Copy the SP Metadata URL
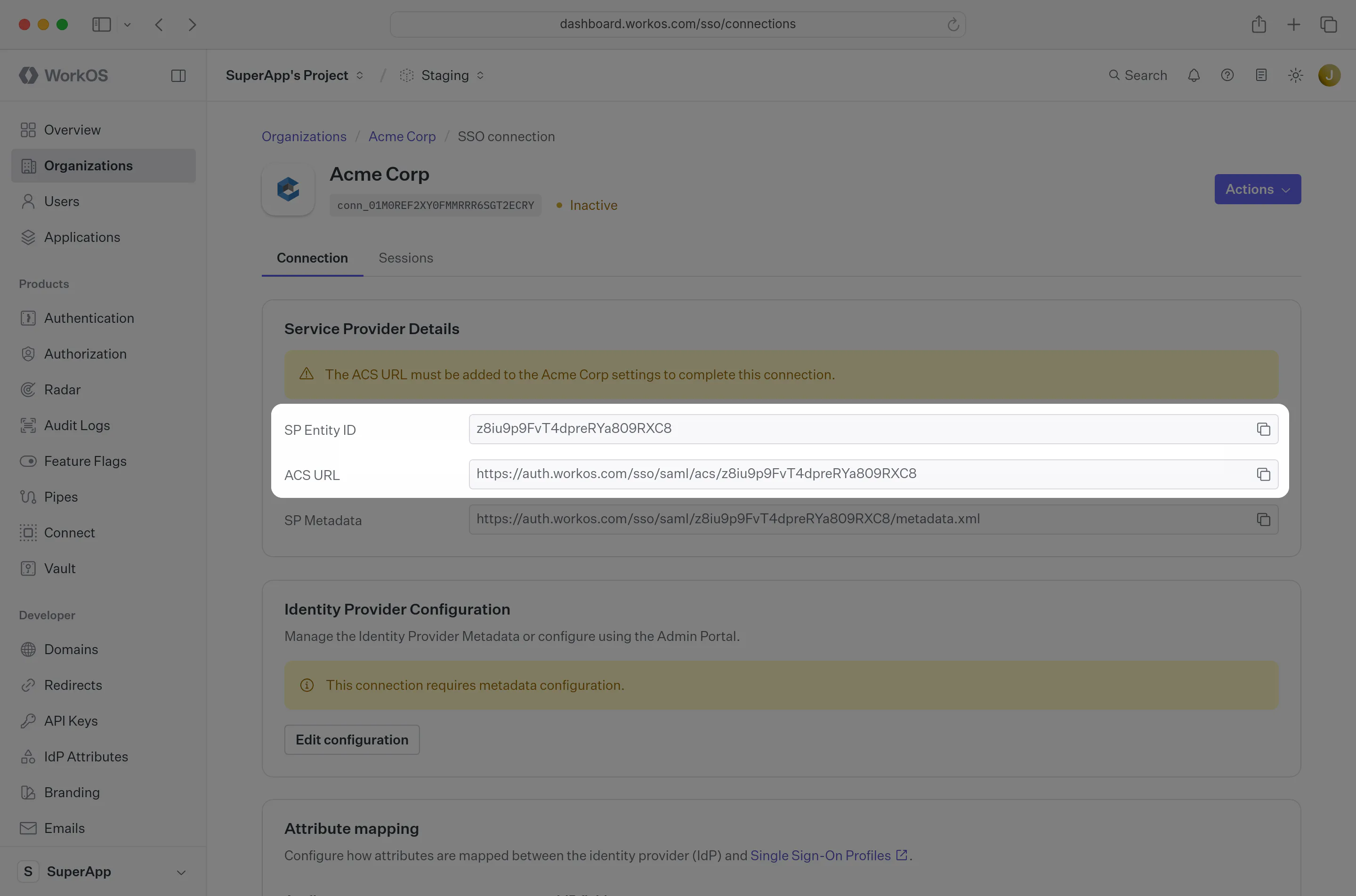 tap(1263, 520)
